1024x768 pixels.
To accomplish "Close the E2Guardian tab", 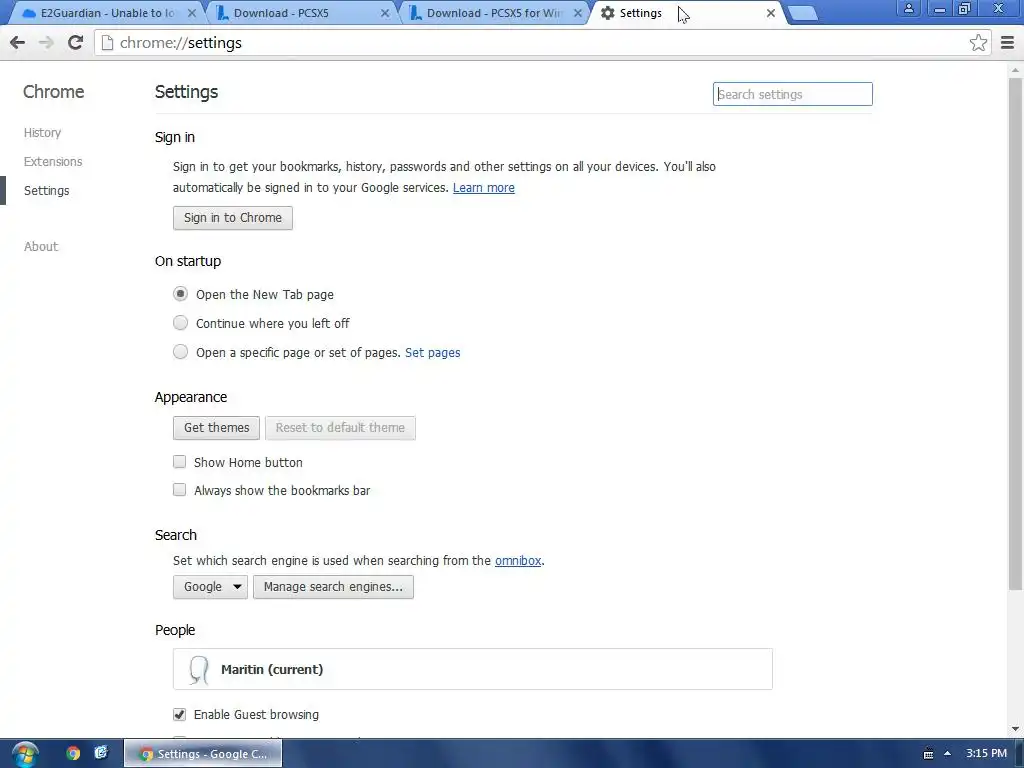I will click(x=192, y=13).
